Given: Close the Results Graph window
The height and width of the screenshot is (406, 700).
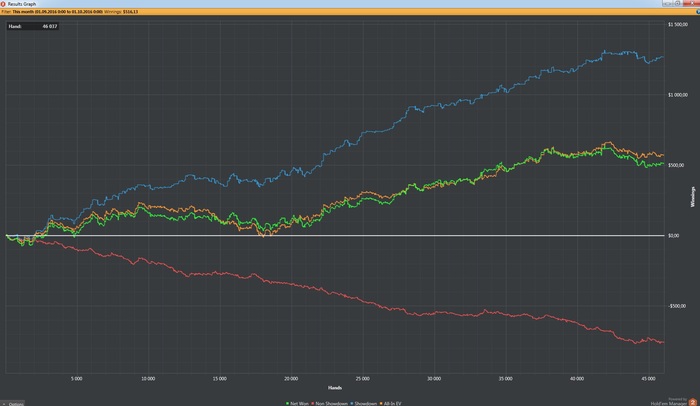Looking at the screenshot, I should click(690, 3).
